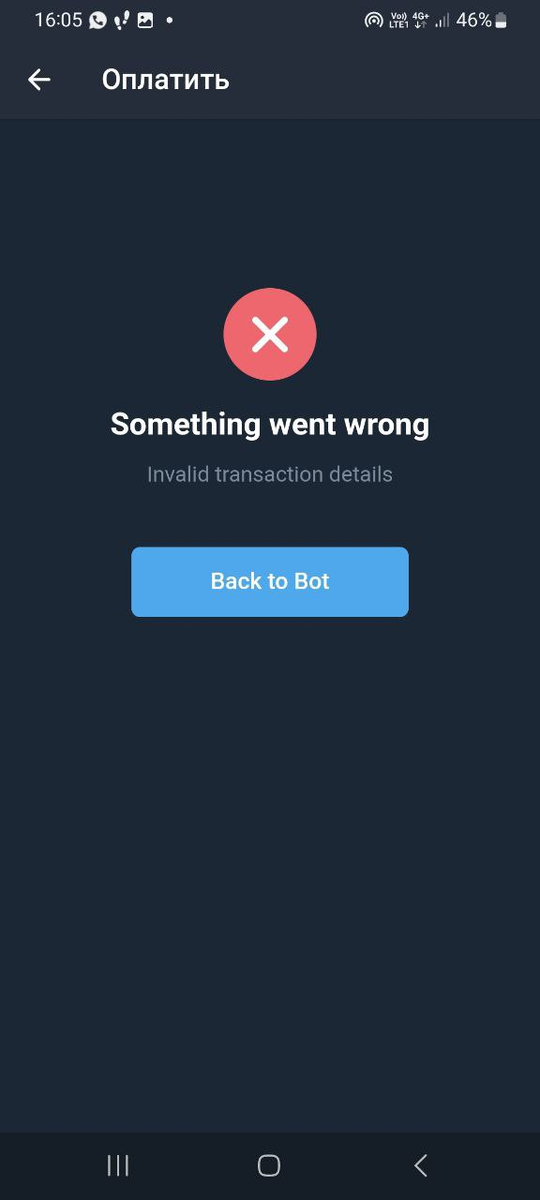This screenshot has height=1200, width=540.
Task: Tap the footsteps notification icon
Action: (122, 20)
